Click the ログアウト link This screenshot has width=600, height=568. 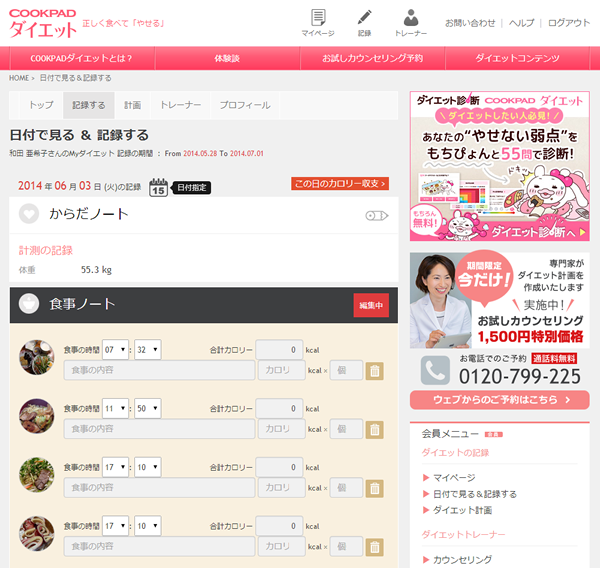click(x=569, y=22)
